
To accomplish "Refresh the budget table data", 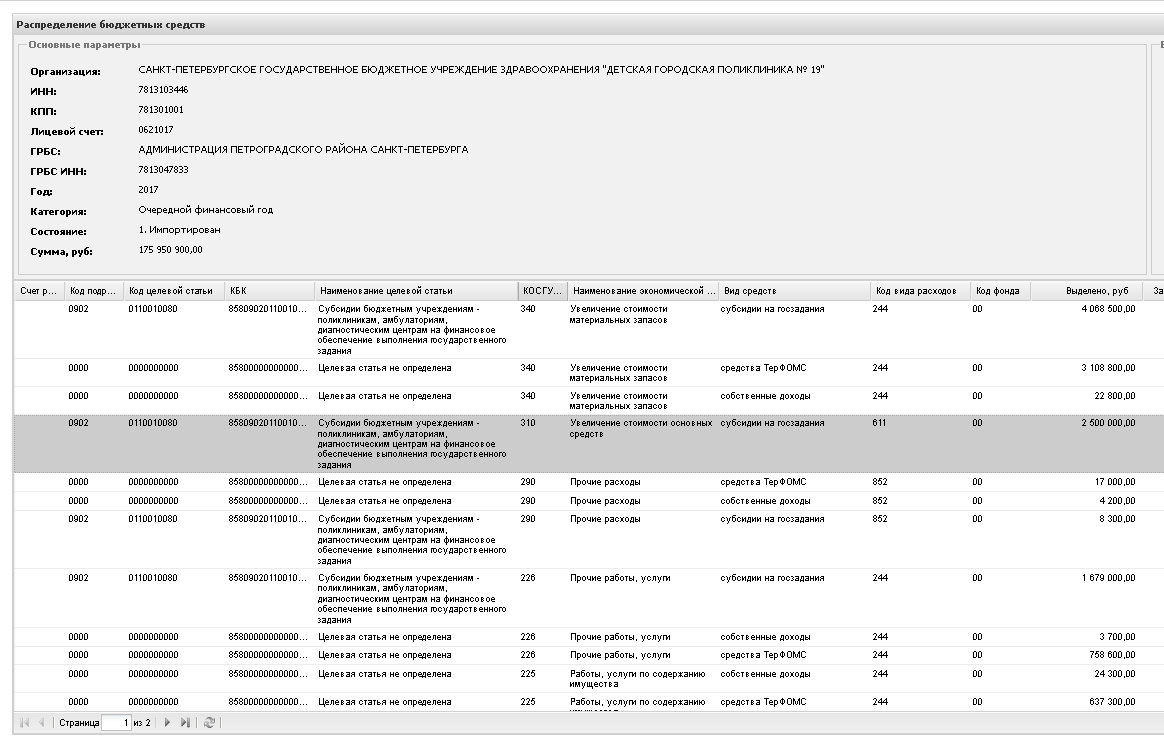I will 209,722.
